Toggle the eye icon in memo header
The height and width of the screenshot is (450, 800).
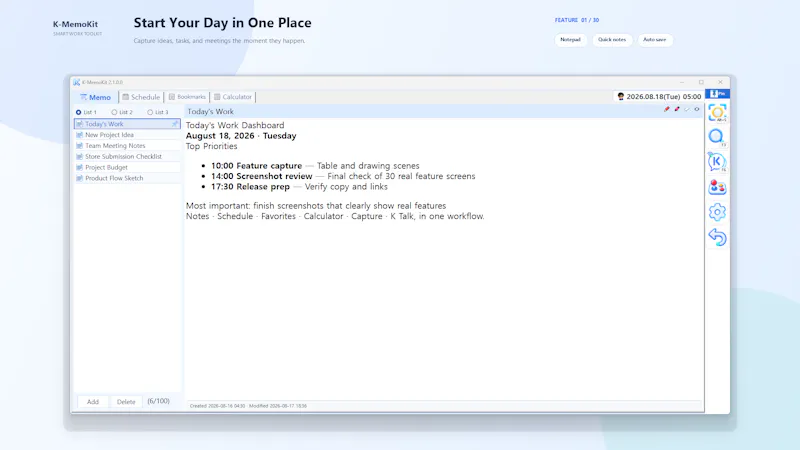[x=696, y=109]
